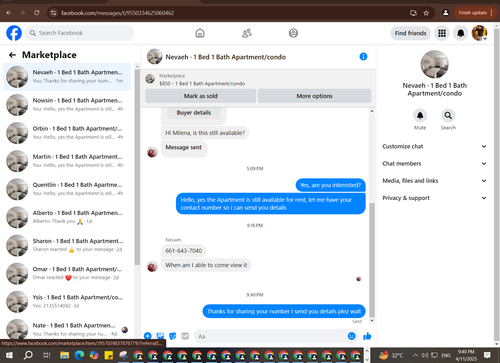The image size is (500, 363).
Task: Open Martin conversation in chat list
Action: pos(67,161)
